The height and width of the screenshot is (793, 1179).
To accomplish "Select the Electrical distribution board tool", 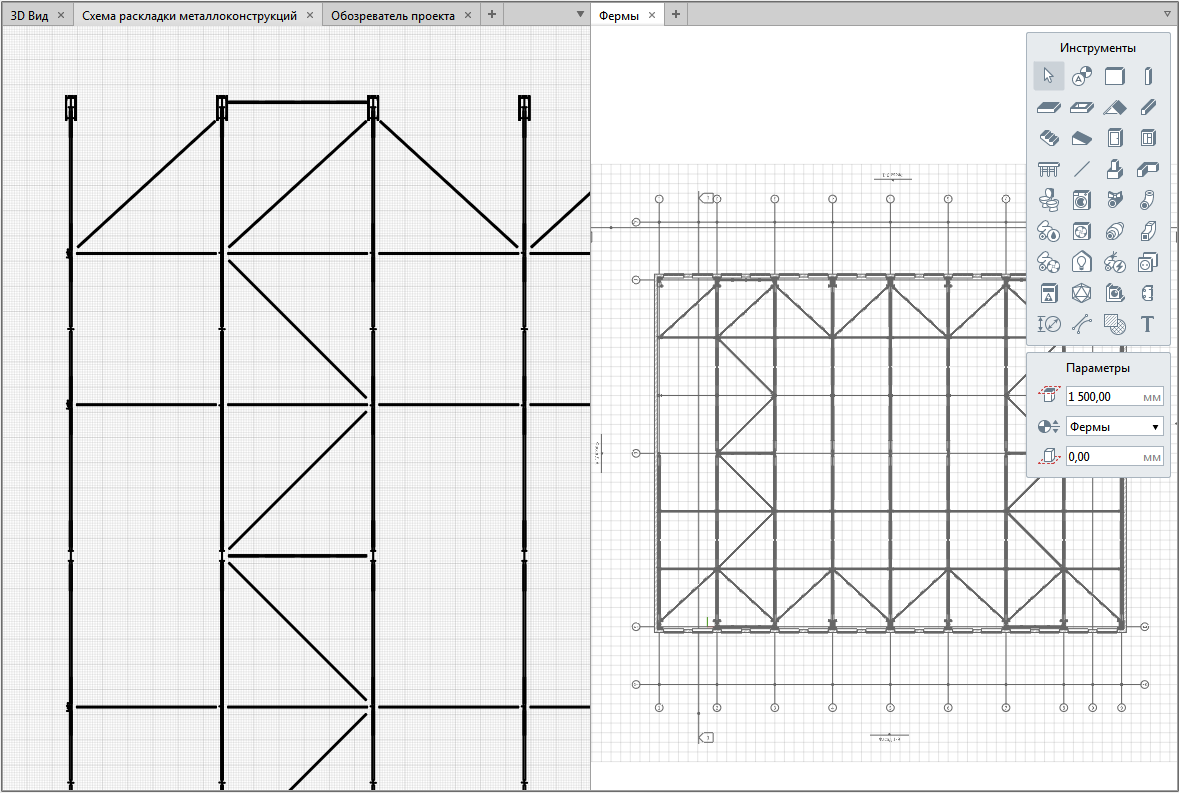I will tap(1048, 293).
